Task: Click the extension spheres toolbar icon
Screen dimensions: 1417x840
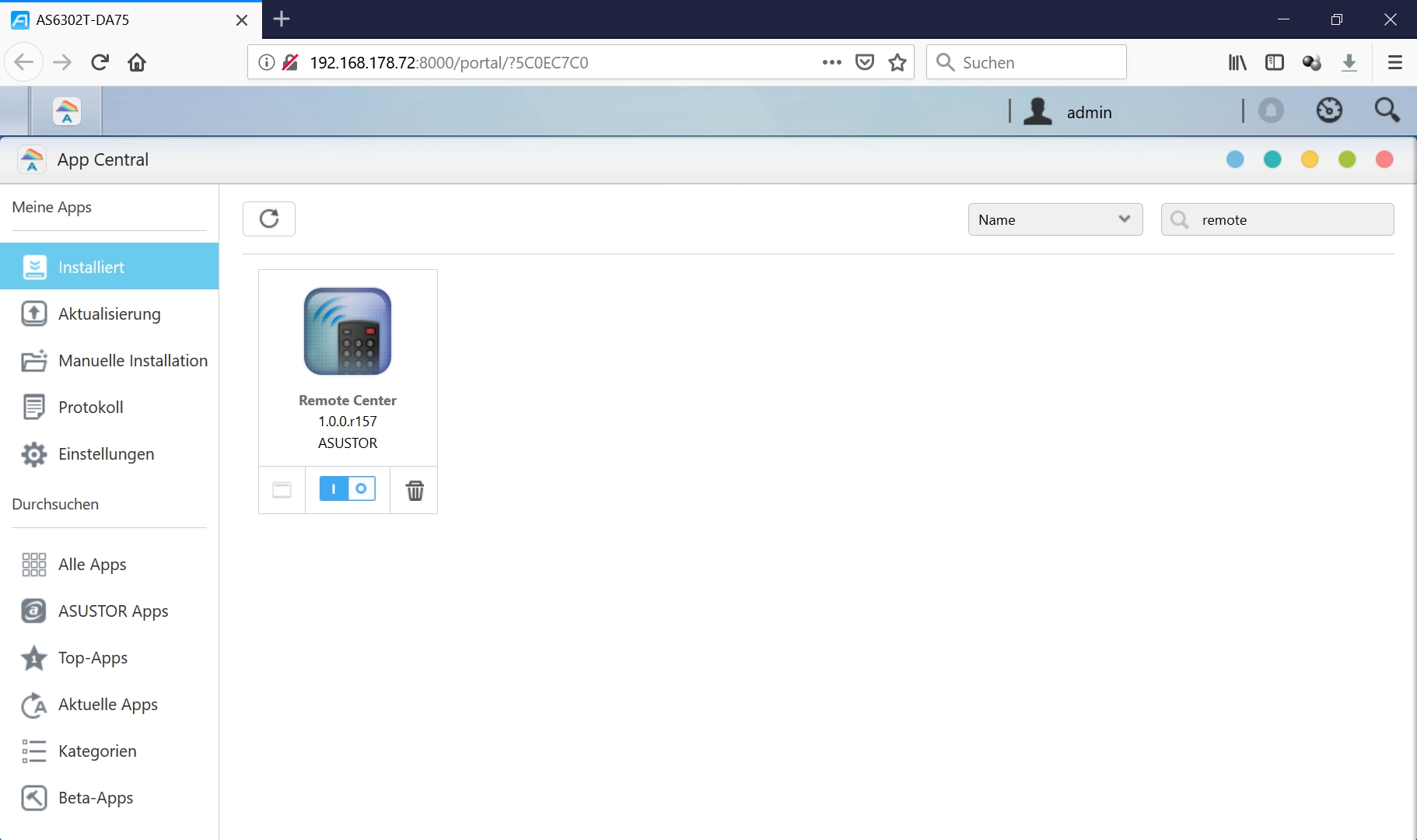Action: pos(1312,62)
